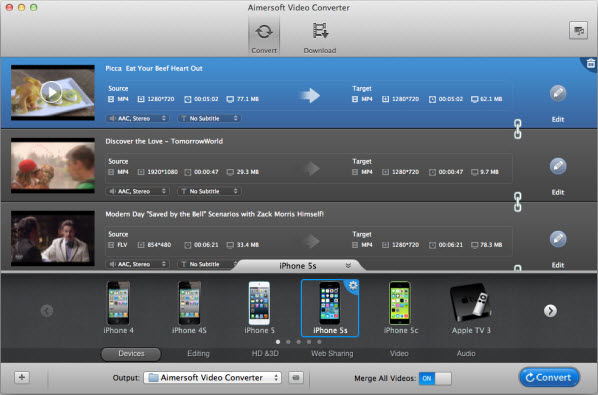
Task: Open AAC, Stereo audio dropdown of first video
Action: point(137,119)
